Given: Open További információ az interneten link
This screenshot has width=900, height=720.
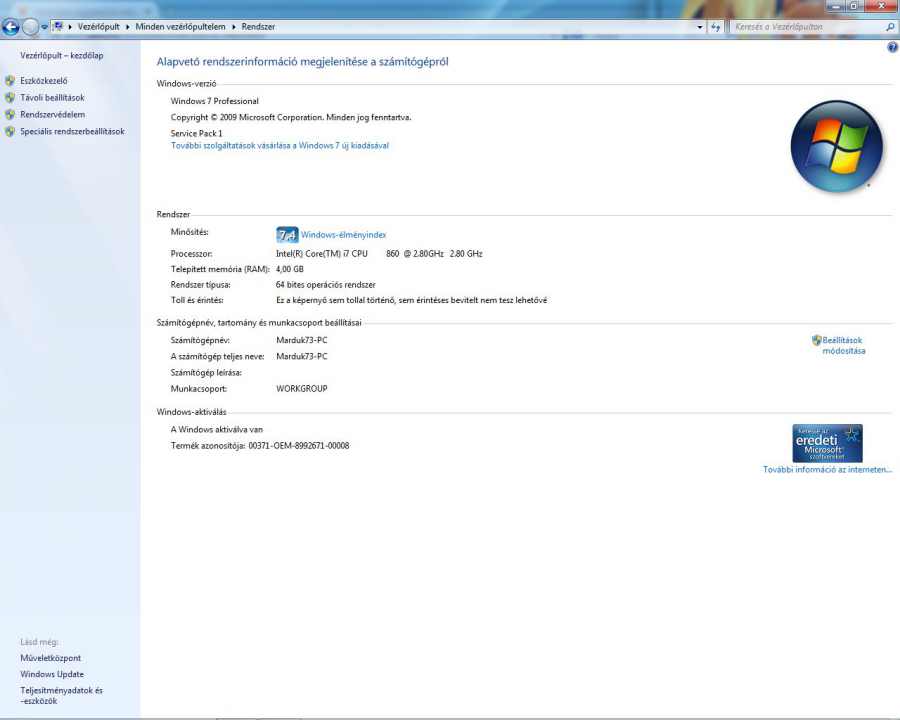Looking at the screenshot, I should point(827,470).
